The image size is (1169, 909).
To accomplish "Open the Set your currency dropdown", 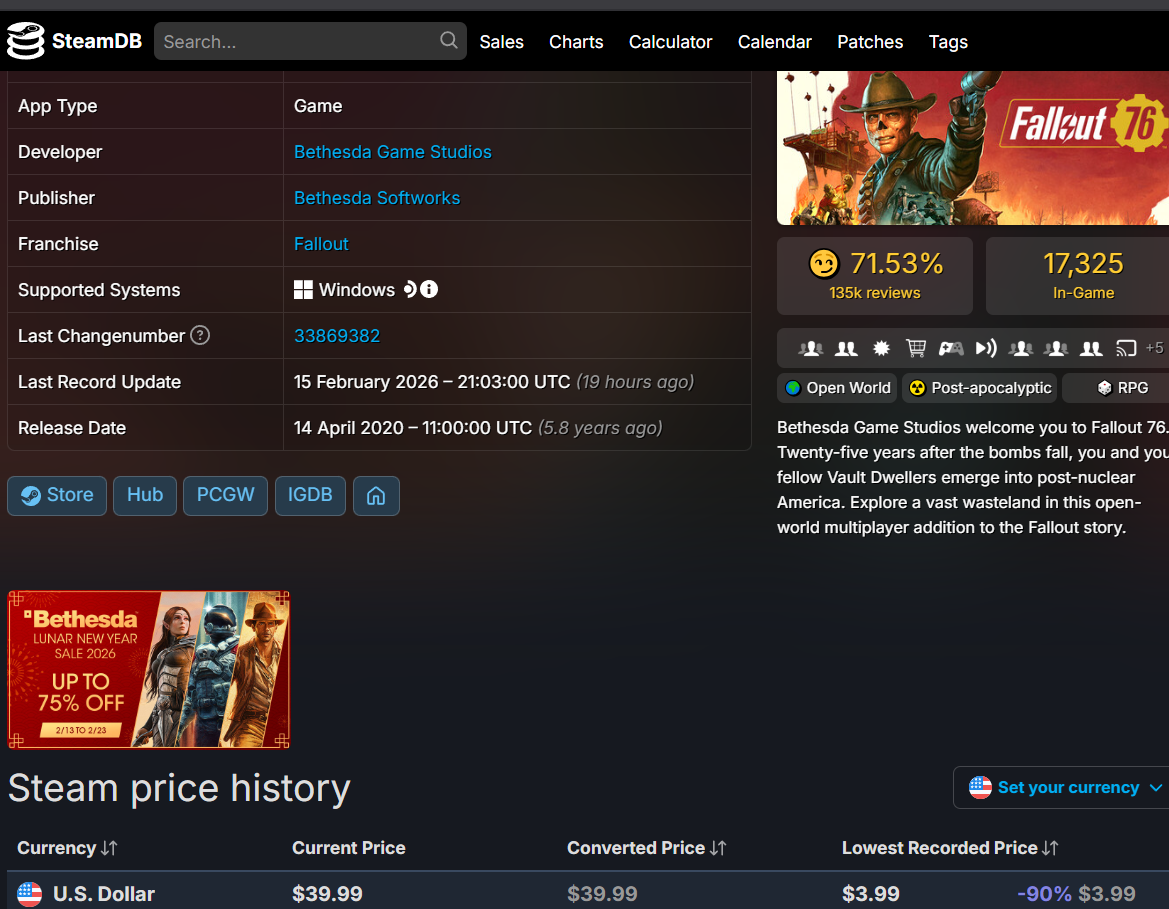I will pyautogui.click(x=1062, y=787).
